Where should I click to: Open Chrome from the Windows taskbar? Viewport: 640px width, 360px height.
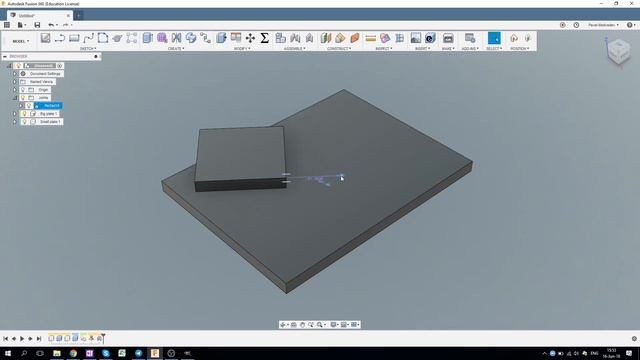pyautogui.click(x=73, y=353)
